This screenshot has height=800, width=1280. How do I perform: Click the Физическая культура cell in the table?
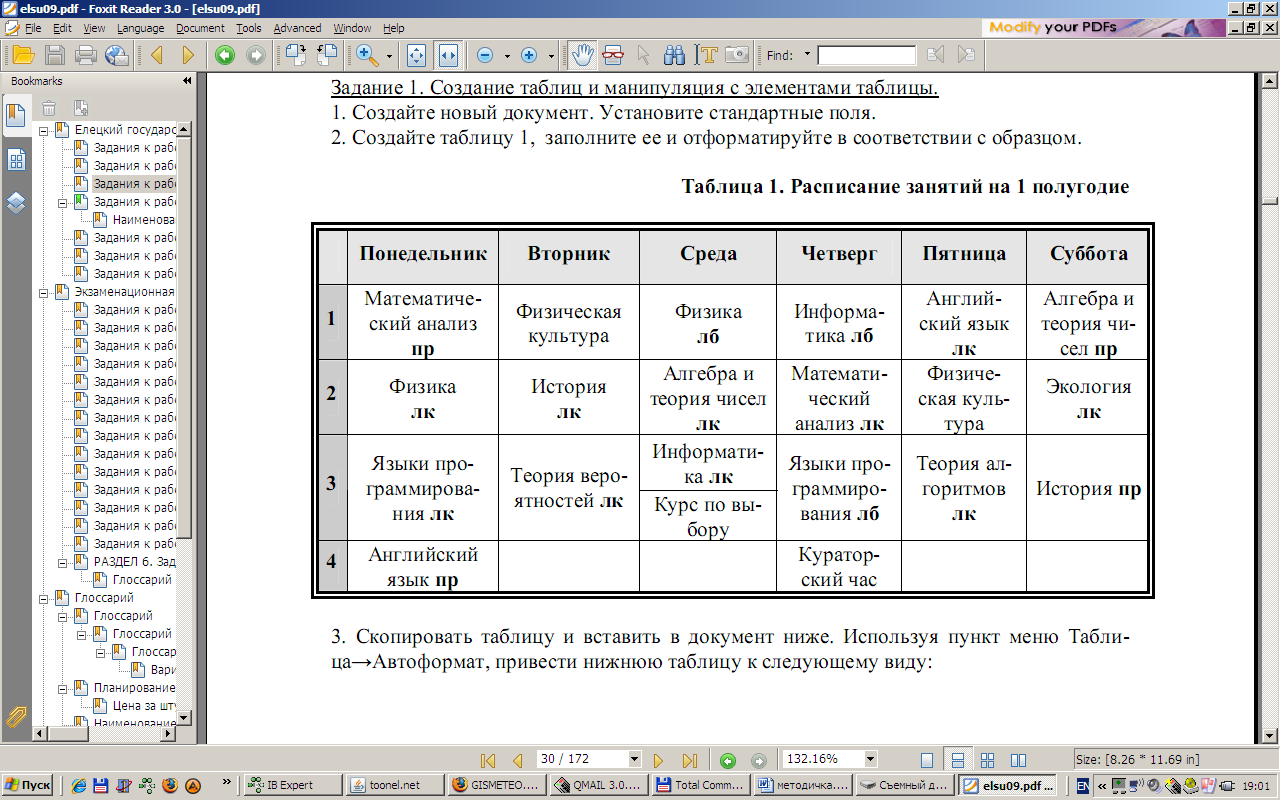pos(569,323)
